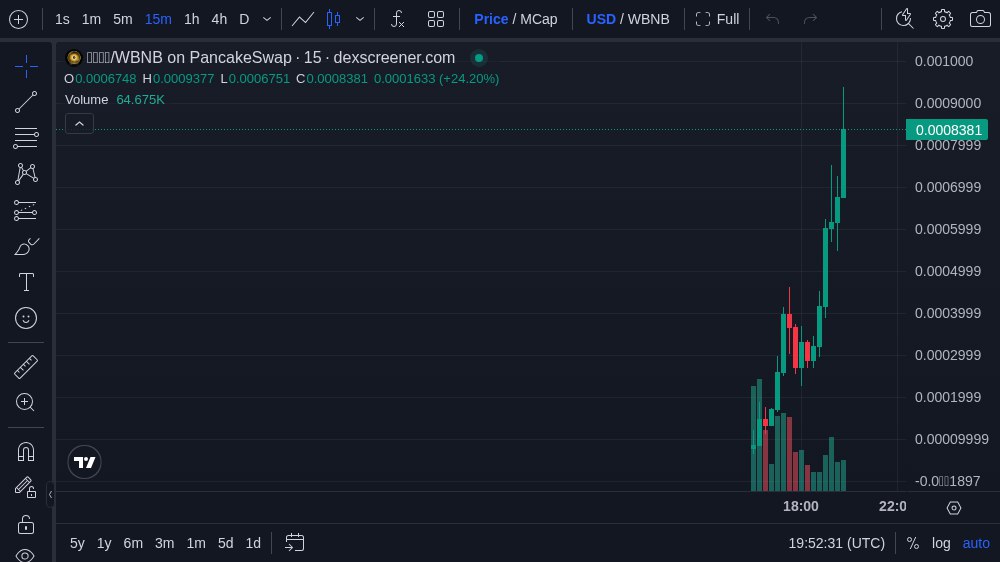Switch chart to MCap view
1000x562 pixels.
click(x=538, y=19)
